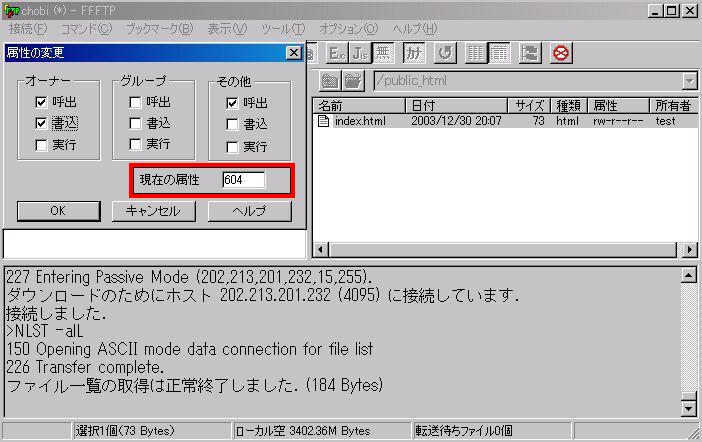
Task: Click the キャンセル (Cancel) button
Action: [153, 211]
